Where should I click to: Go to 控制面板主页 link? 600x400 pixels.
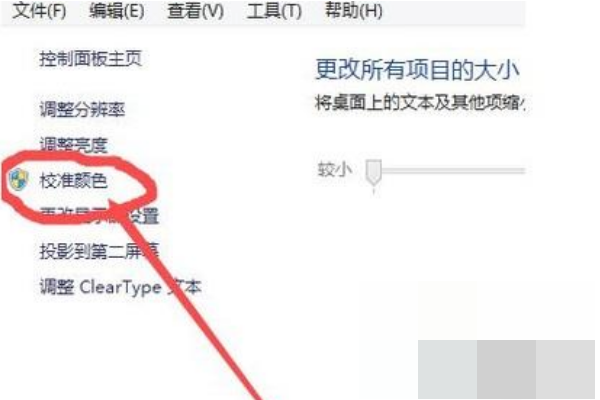click(91, 59)
